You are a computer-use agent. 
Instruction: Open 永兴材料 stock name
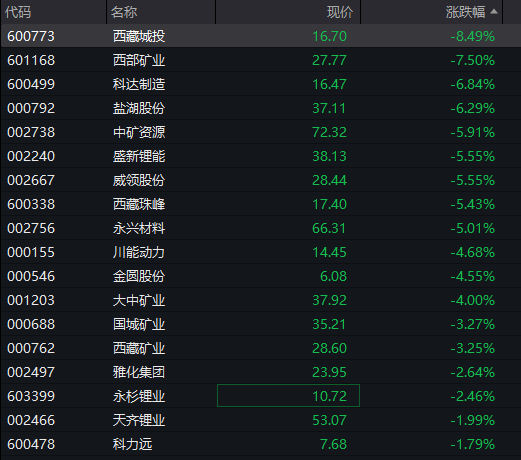139,228
